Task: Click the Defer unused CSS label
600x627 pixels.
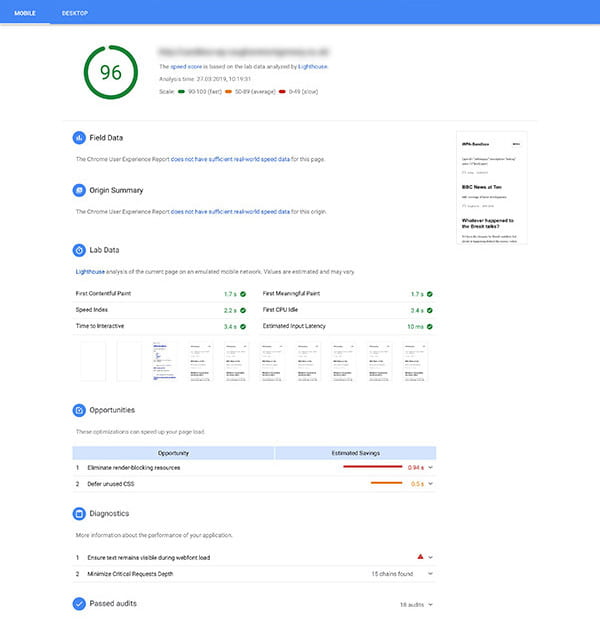Action: click(111, 484)
